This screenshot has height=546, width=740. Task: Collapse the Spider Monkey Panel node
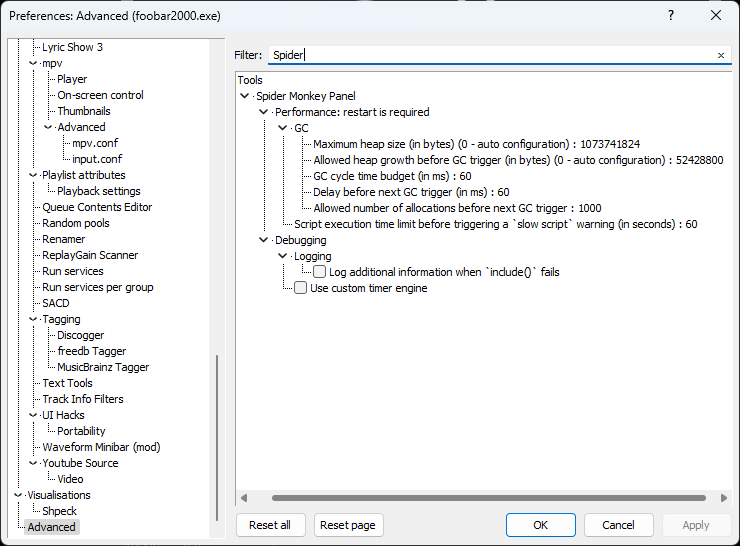(x=244, y=96)
